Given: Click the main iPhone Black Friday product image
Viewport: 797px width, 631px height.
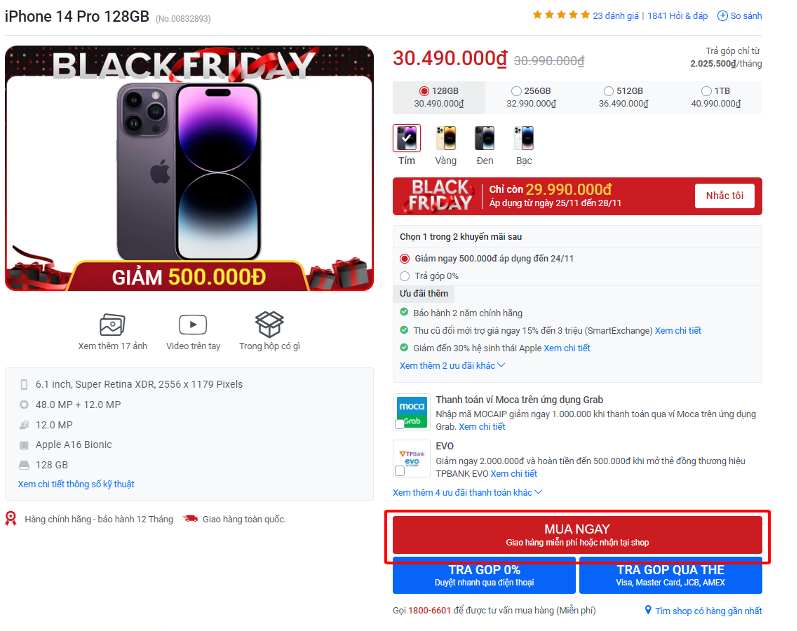Looking at the screenshot, I should [x=189, y=168].
